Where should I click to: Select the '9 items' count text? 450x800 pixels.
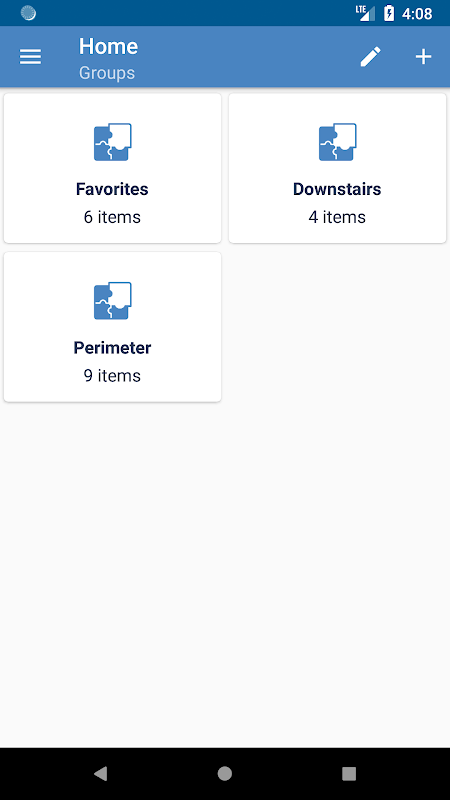point(112,376)
